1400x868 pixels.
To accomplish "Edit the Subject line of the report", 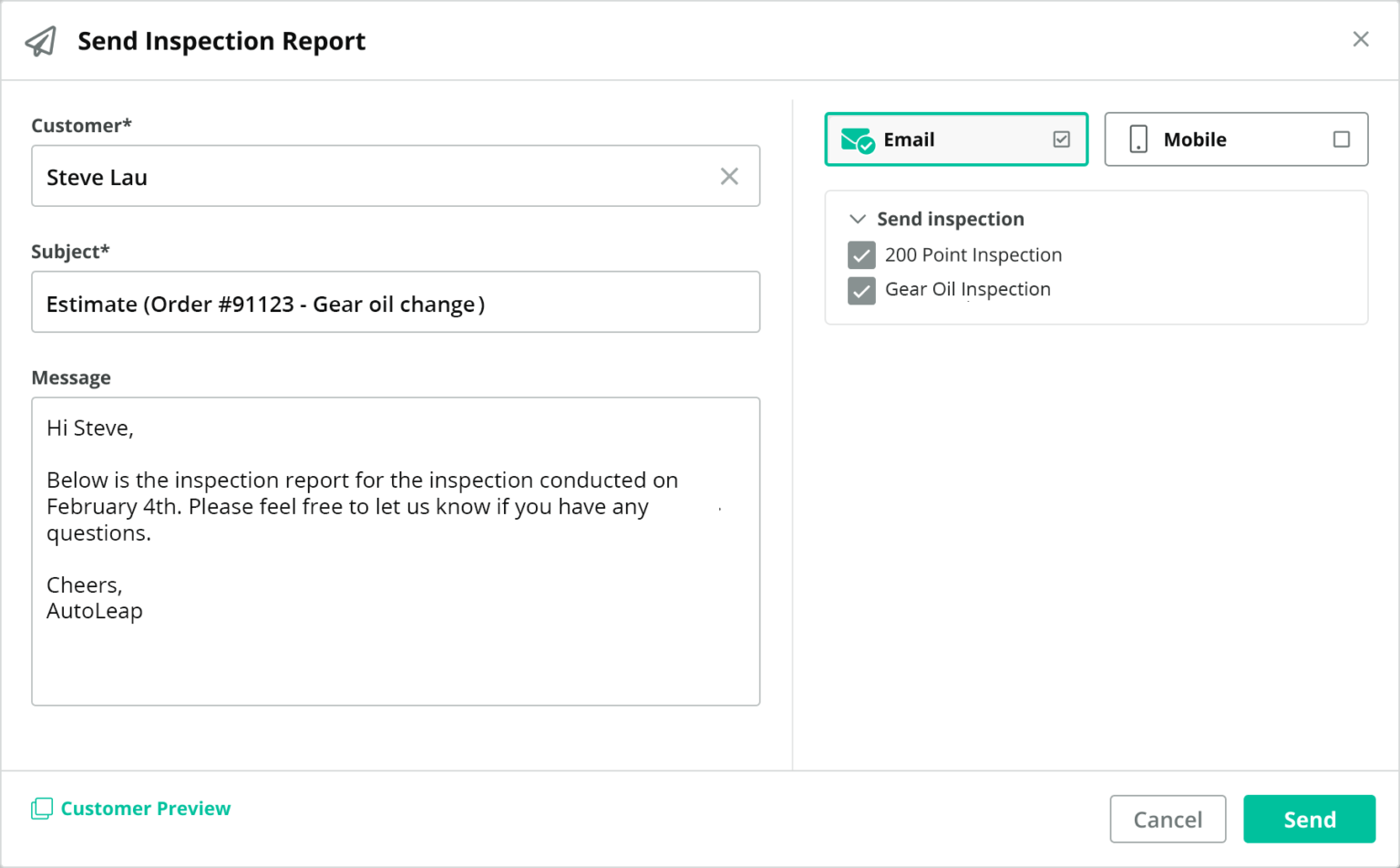I will point(396,302).
